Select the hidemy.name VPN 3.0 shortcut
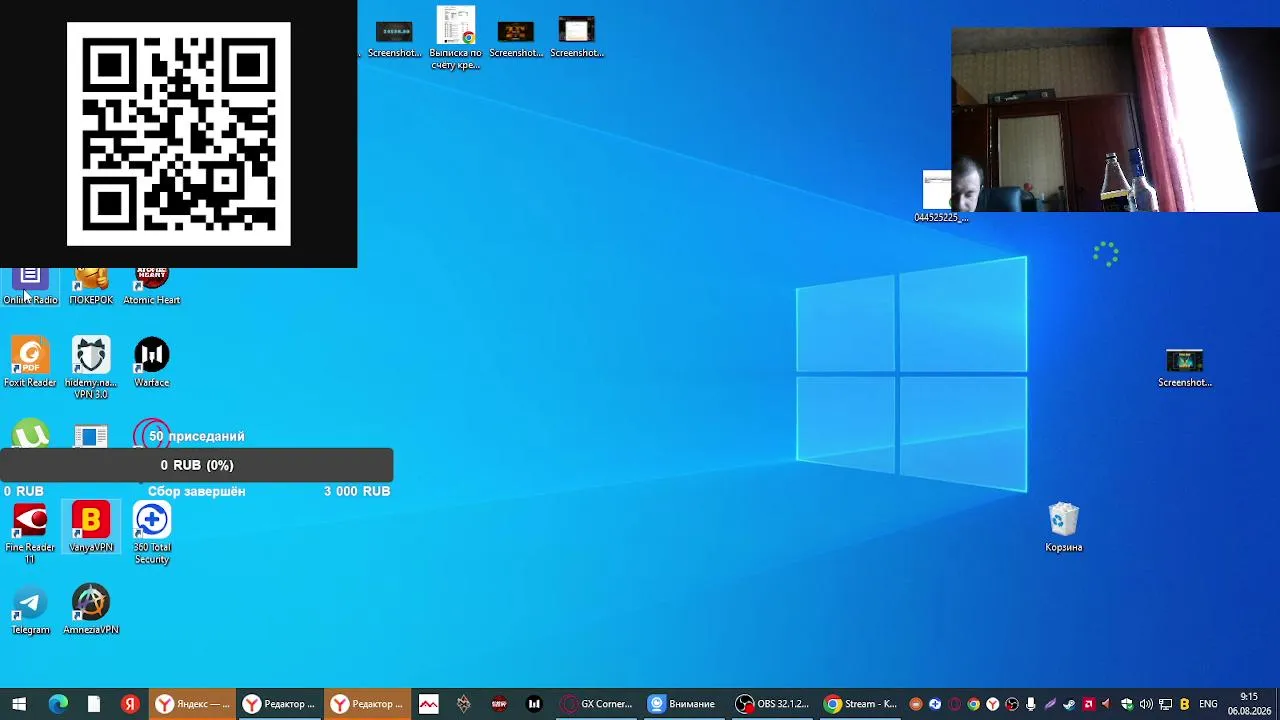Viewport: 1280px width, 720px height. click(x=91, y=368)
